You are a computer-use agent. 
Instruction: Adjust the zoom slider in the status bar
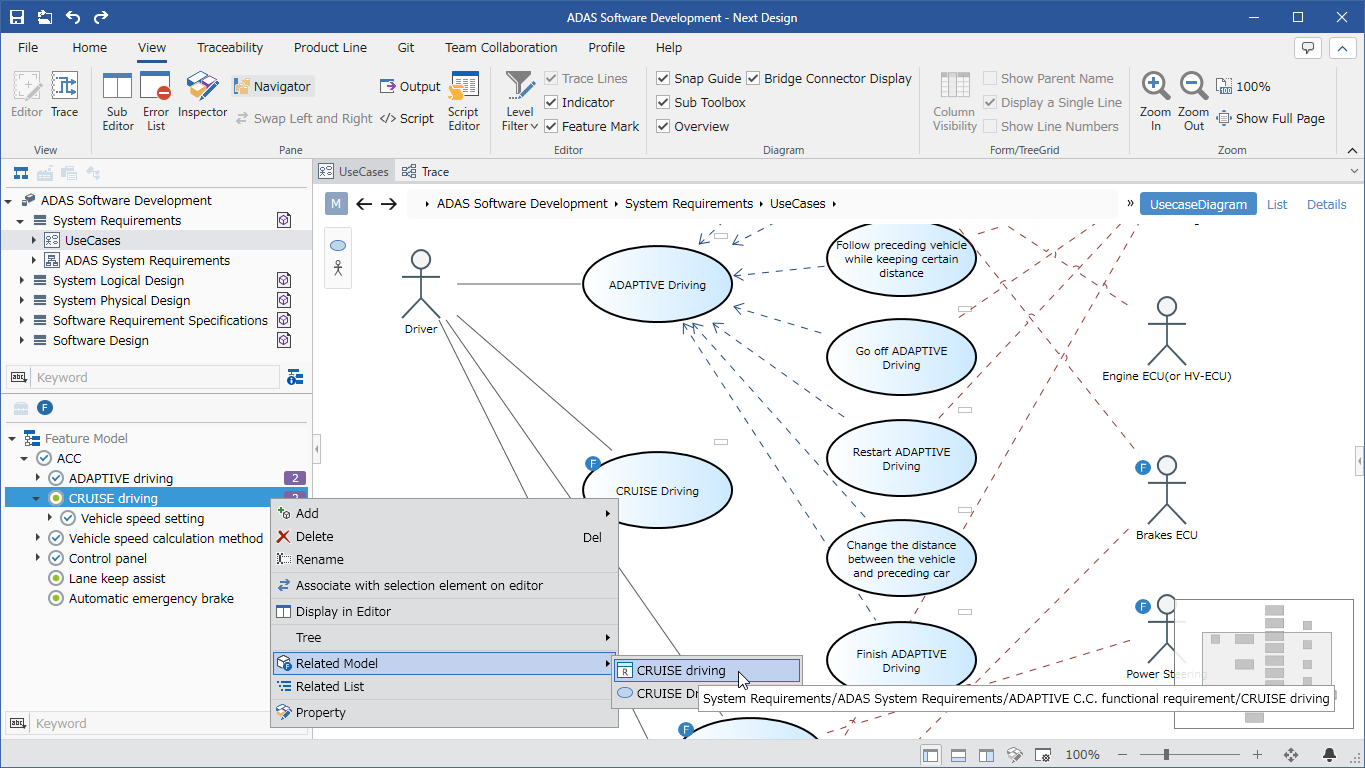pyautogui.click(x=1166, y=755)
